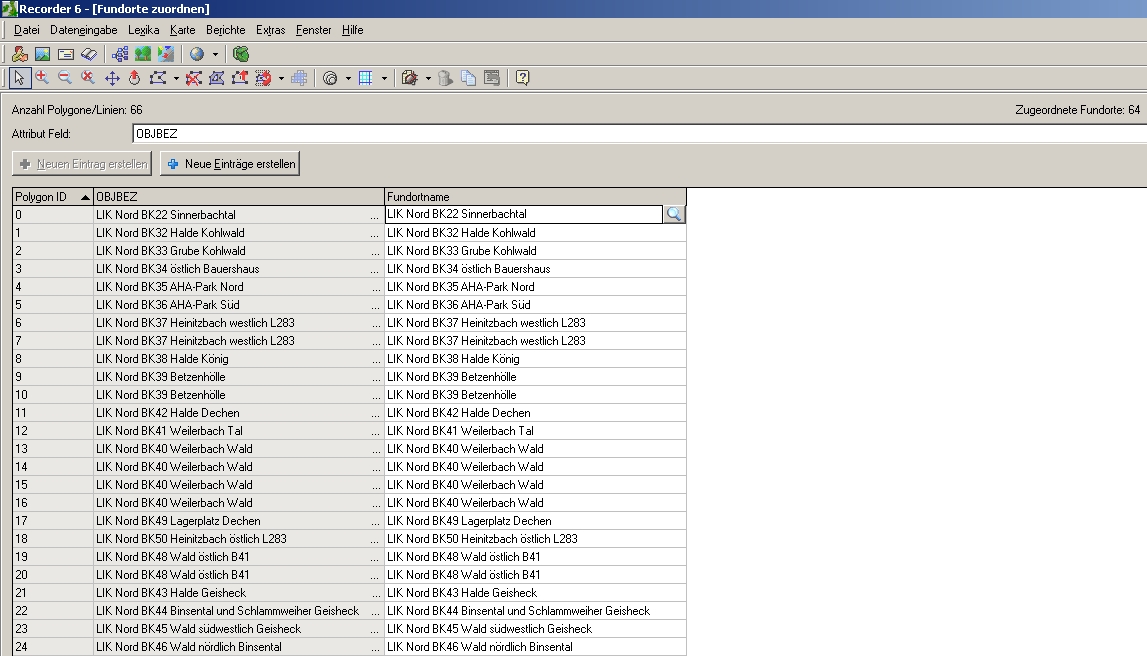Open dropdown next to concentric circles icon

pos(348,78)
